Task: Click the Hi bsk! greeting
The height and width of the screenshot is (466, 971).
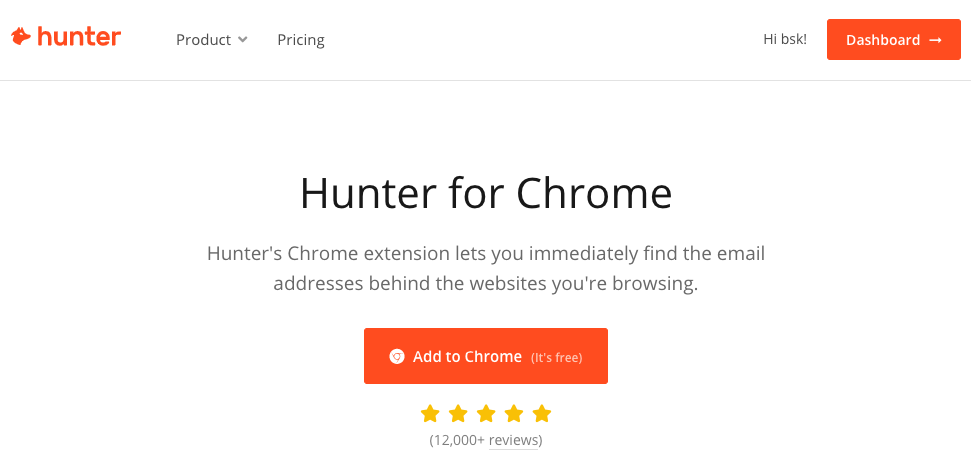Action: [785, 39]
